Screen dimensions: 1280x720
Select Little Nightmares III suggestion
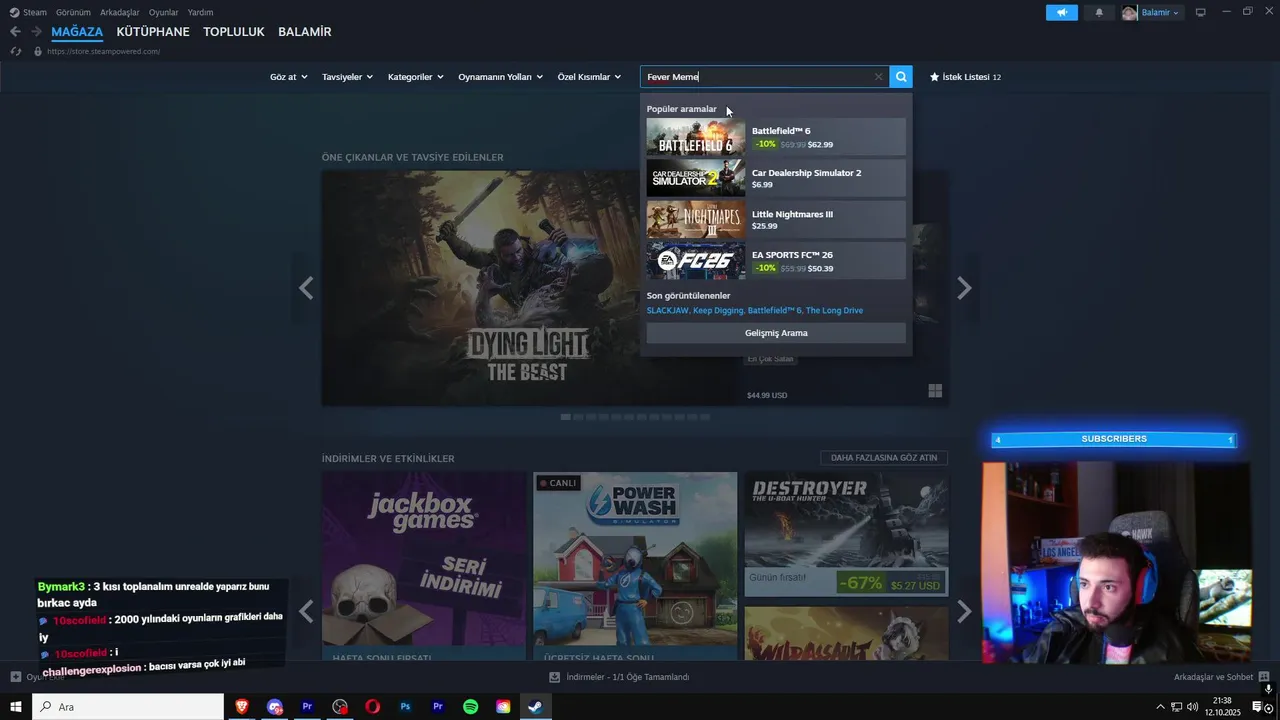click(x=776, y=219)
